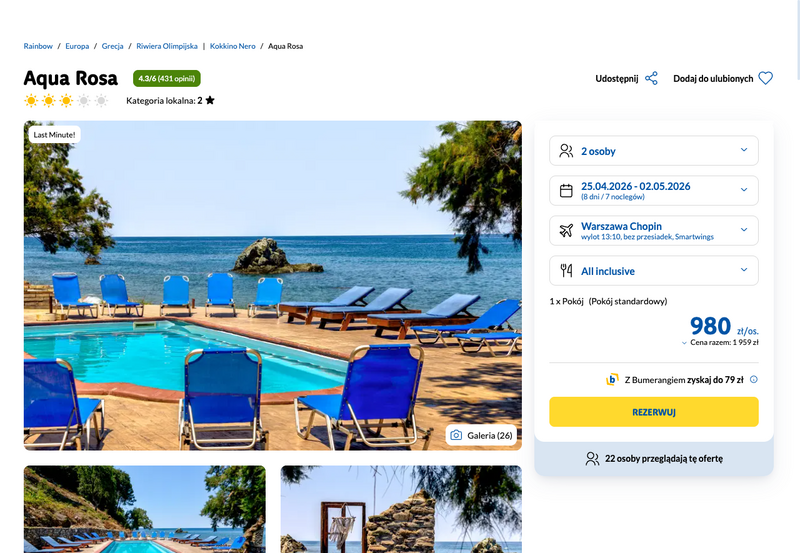Go to Grecja in breadcrumb
Viewport: 800px width, 553px height.
click(112, 46)
